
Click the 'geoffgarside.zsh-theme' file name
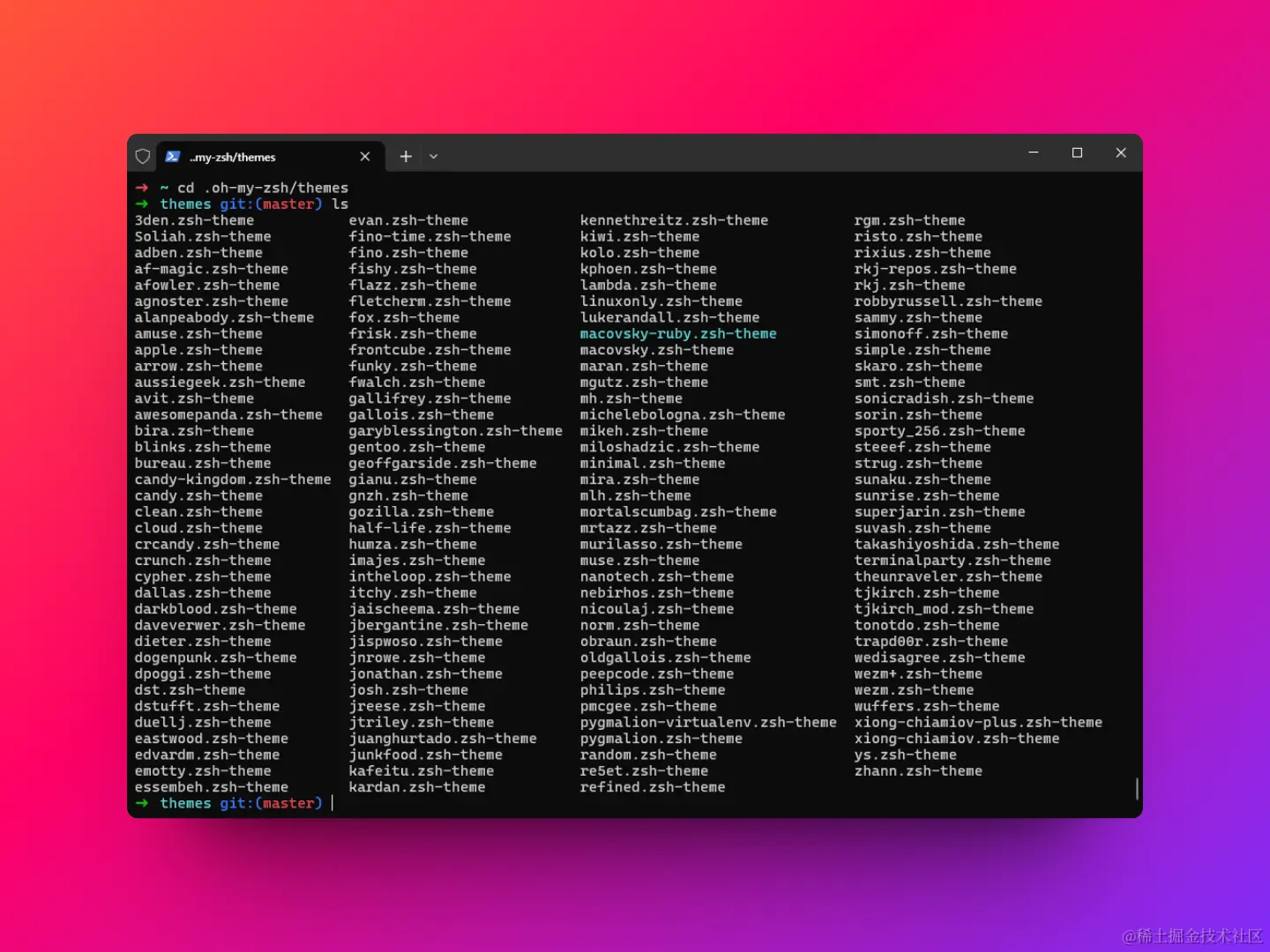click(443, 464)
